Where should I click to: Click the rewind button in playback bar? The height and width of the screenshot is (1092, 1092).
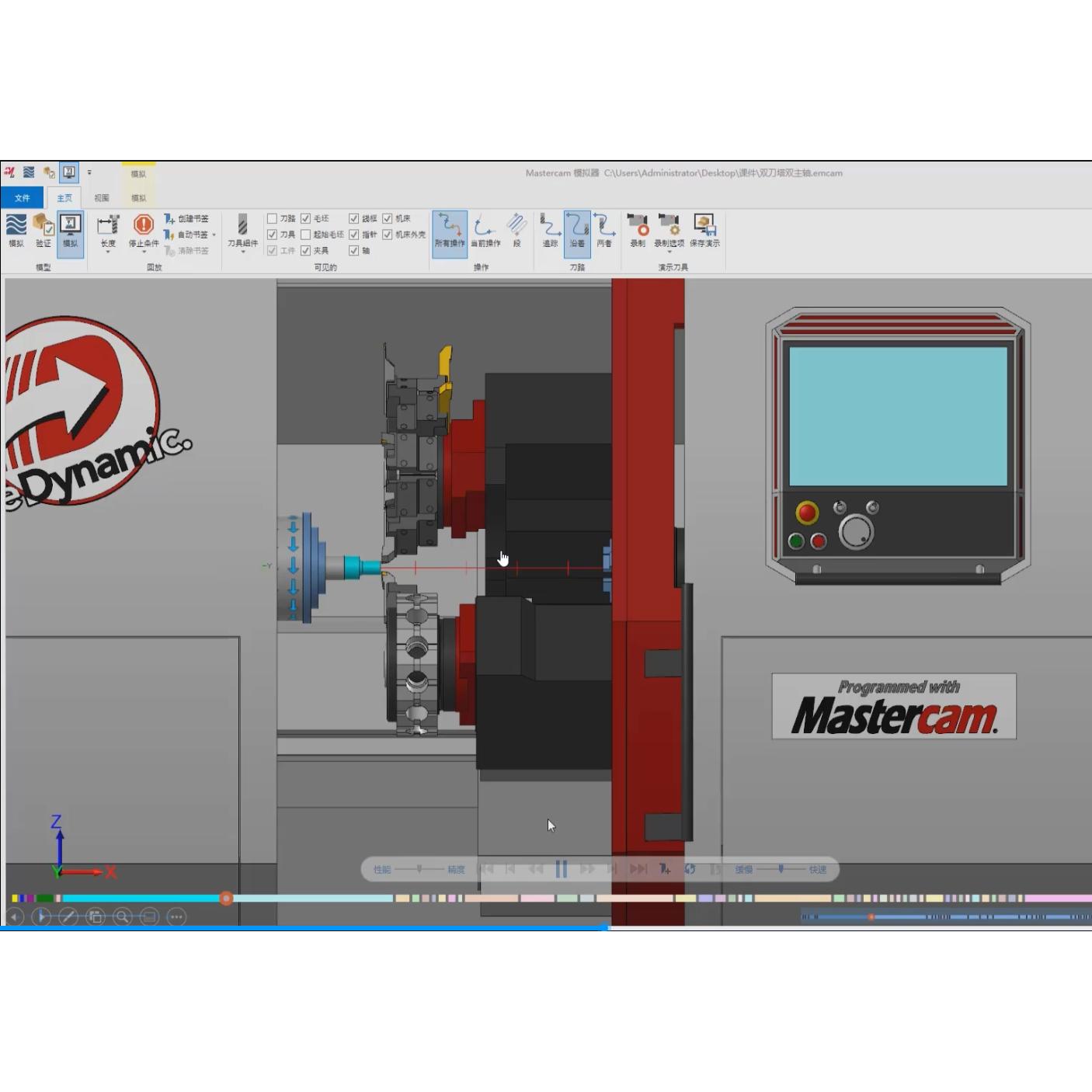click(536, 869)
